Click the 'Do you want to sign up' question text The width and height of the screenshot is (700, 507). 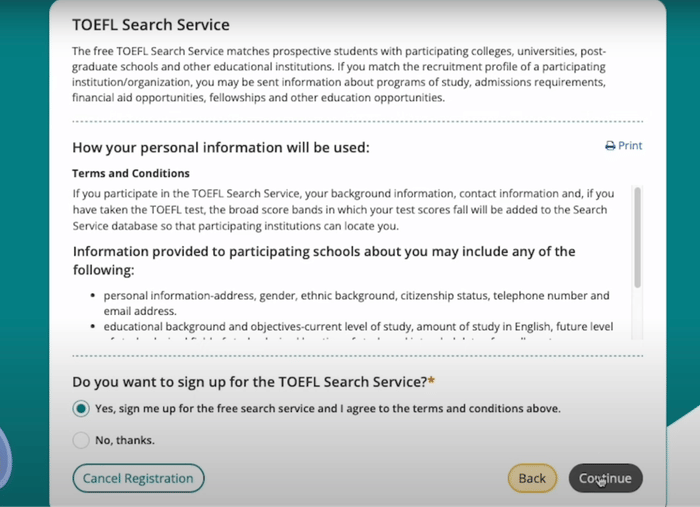tap(250, 382)
